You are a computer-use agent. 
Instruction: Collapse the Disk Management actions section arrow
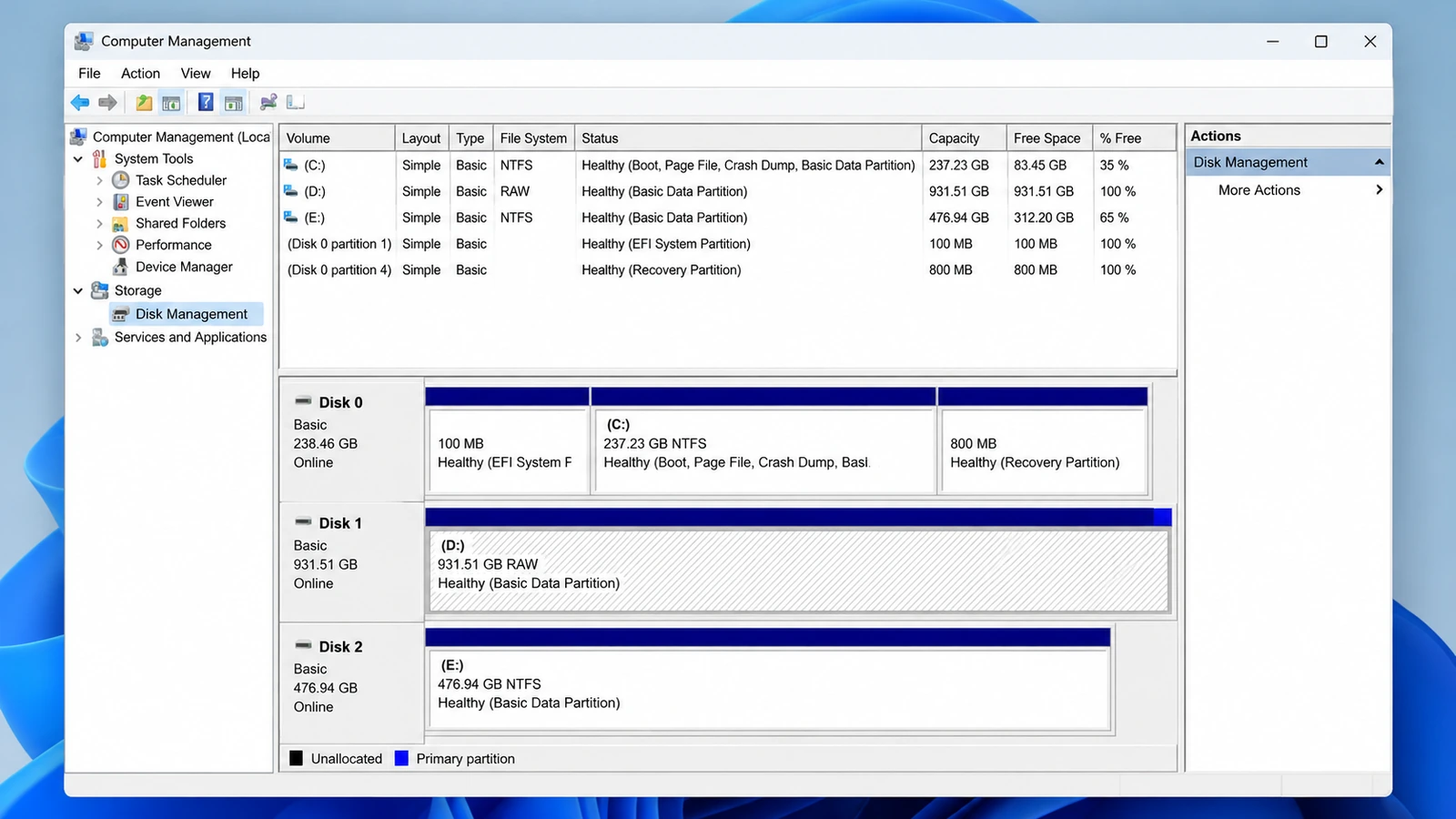[x=1380, y=162]
